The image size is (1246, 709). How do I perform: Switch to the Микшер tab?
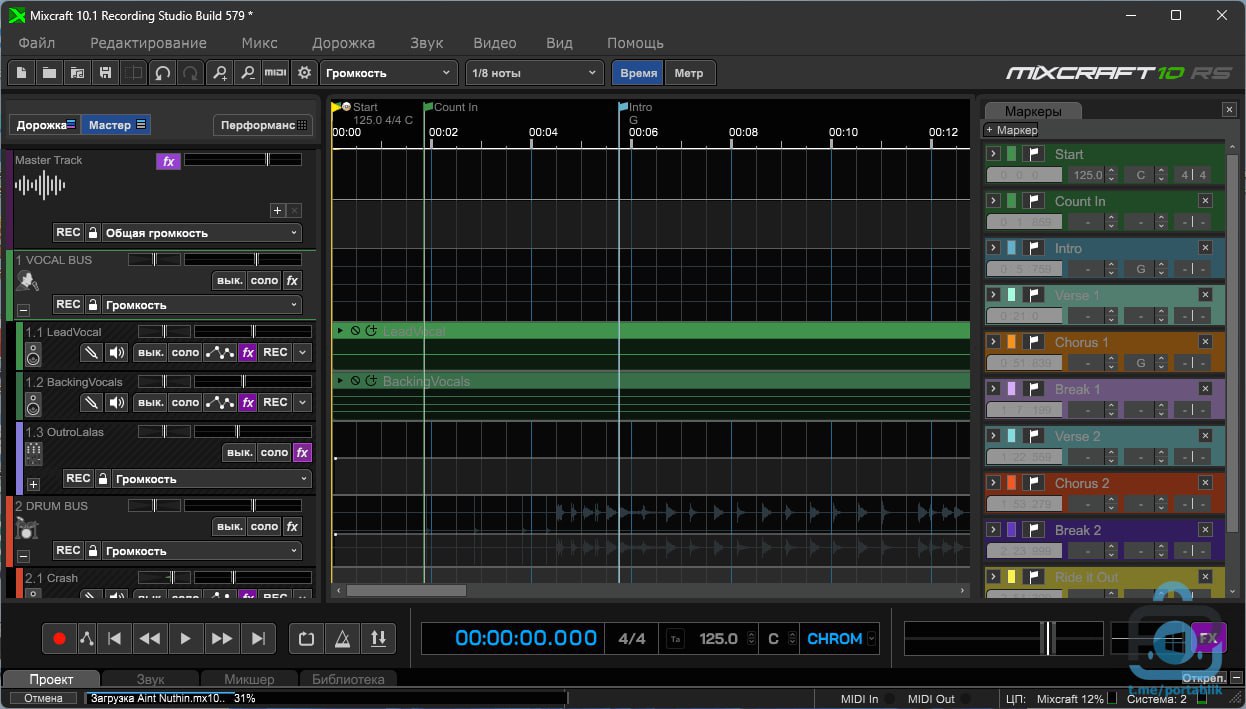(249, 679)
